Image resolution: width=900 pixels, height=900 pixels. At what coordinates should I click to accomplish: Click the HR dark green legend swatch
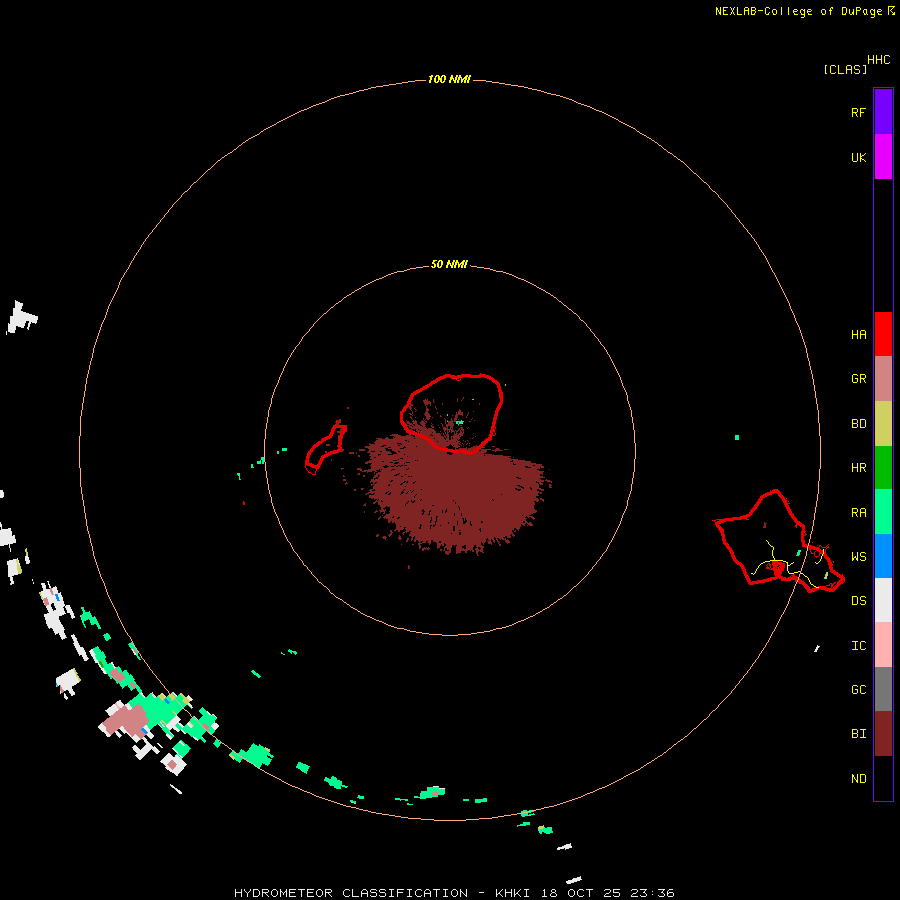883,467
